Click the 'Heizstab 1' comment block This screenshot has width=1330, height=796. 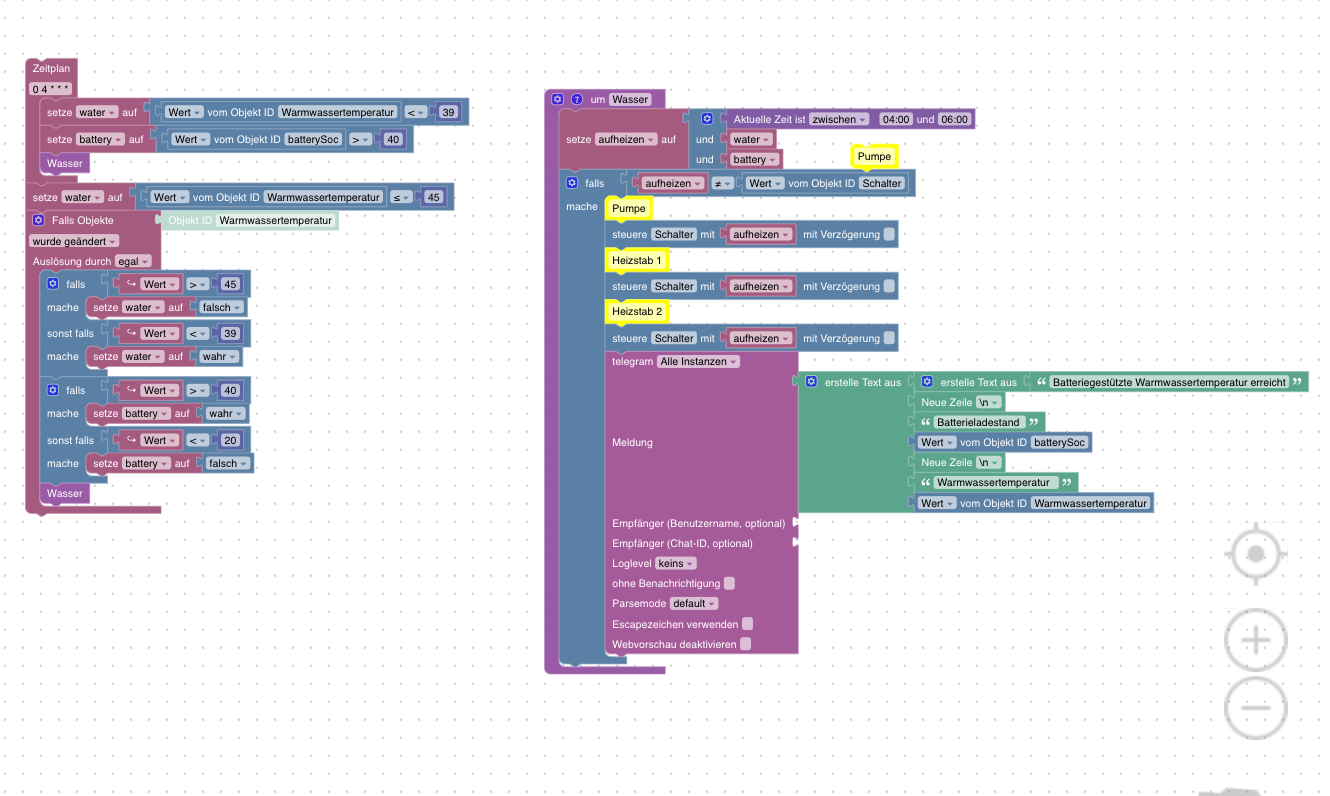pos(637,260)
